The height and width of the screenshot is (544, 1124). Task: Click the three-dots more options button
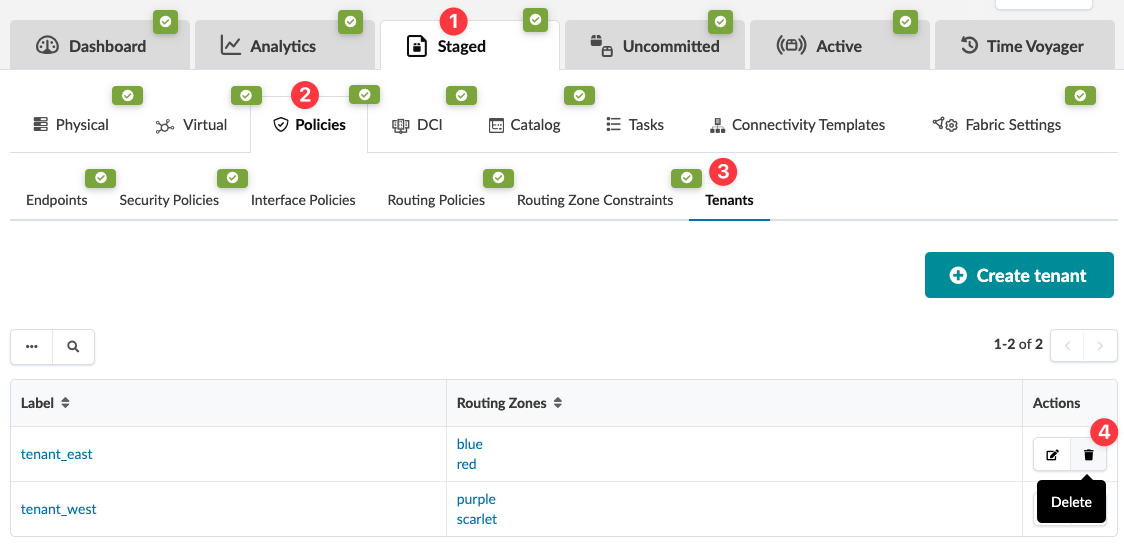tap(32, 347)
